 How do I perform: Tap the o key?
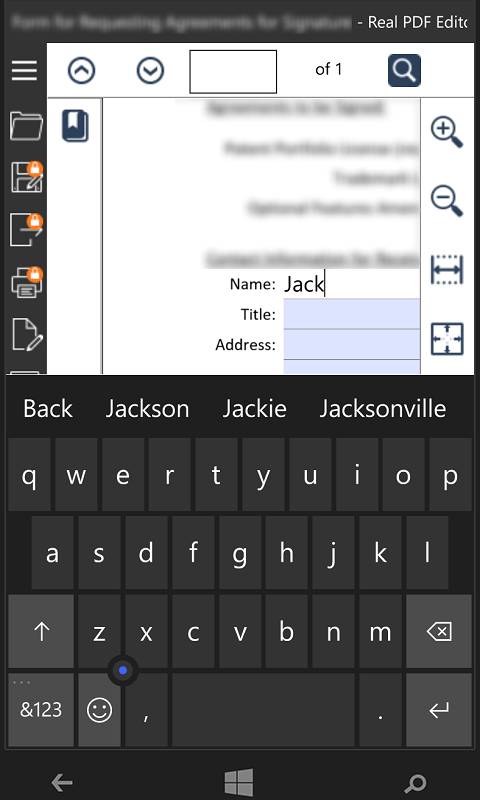[403, 474]
